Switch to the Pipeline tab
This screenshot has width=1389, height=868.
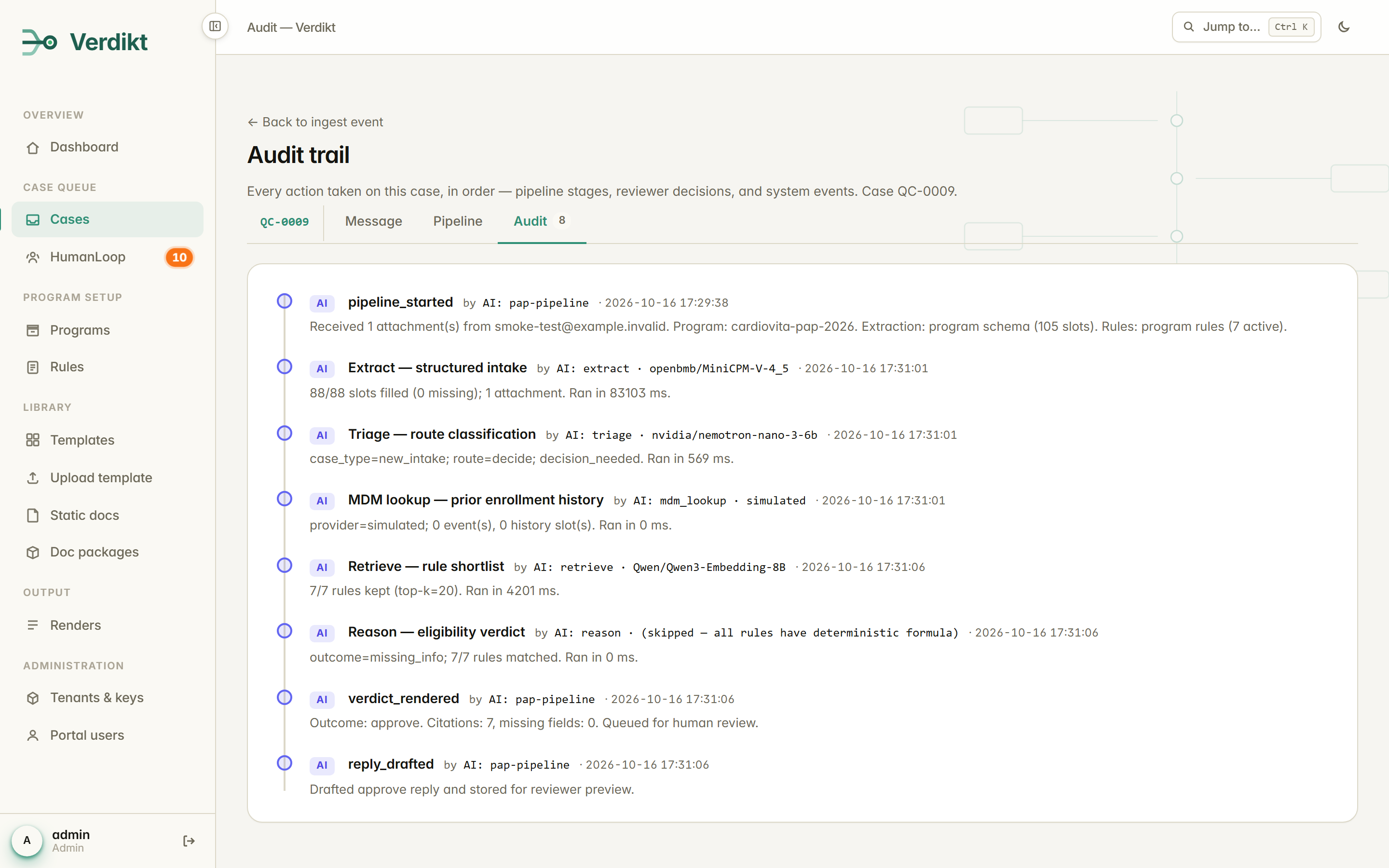457,221
